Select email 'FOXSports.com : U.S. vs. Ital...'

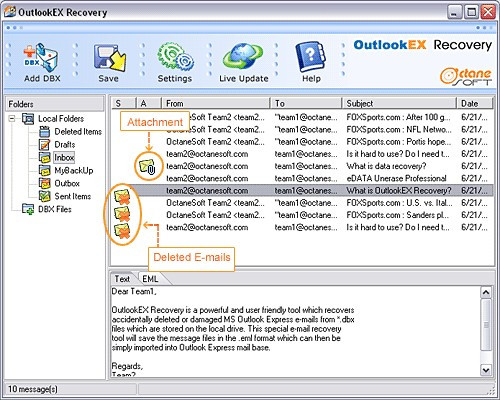point(302,203)
